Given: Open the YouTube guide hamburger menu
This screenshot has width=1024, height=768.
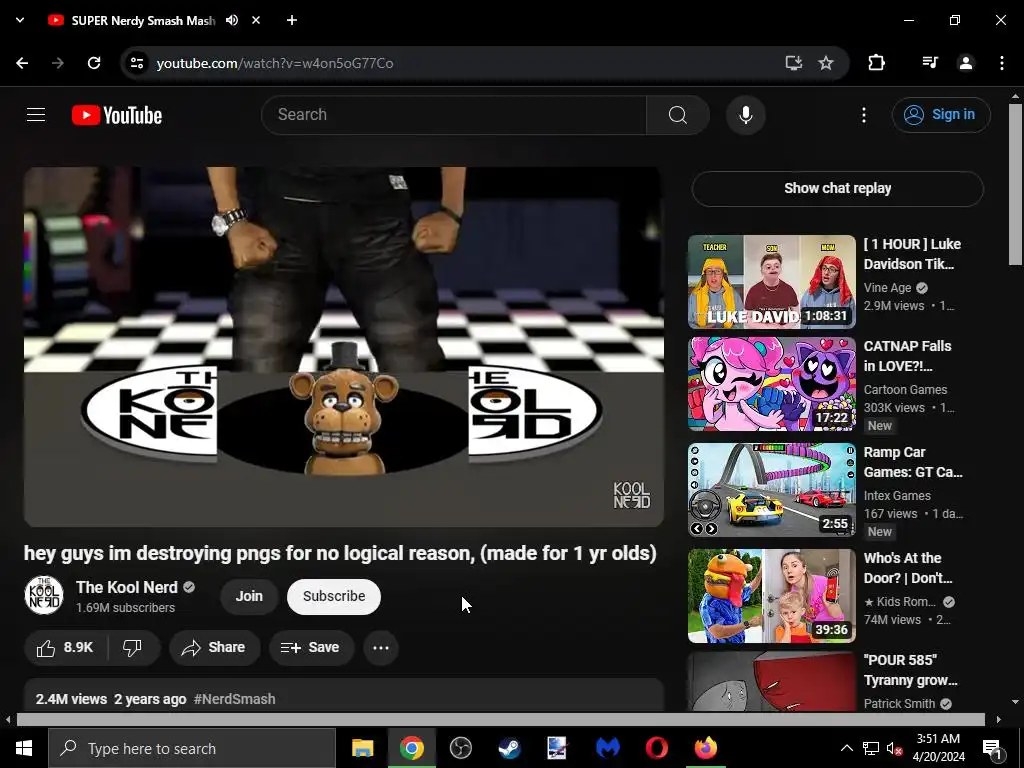Looking at the screenshot, I should [36, 115].
